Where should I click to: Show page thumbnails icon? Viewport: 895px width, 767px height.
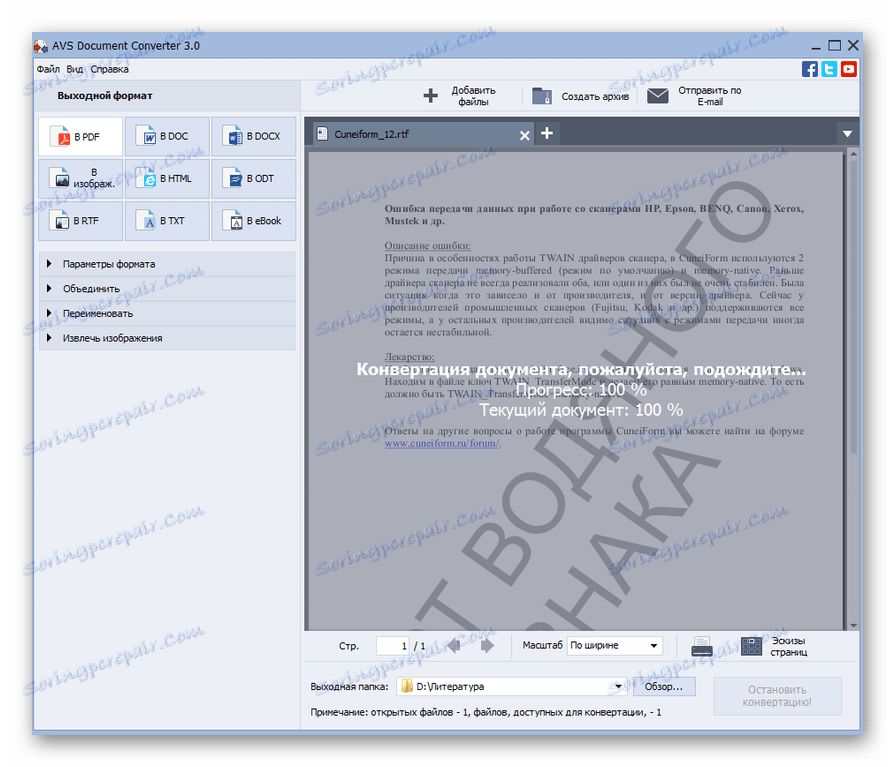tap(751, 646)
